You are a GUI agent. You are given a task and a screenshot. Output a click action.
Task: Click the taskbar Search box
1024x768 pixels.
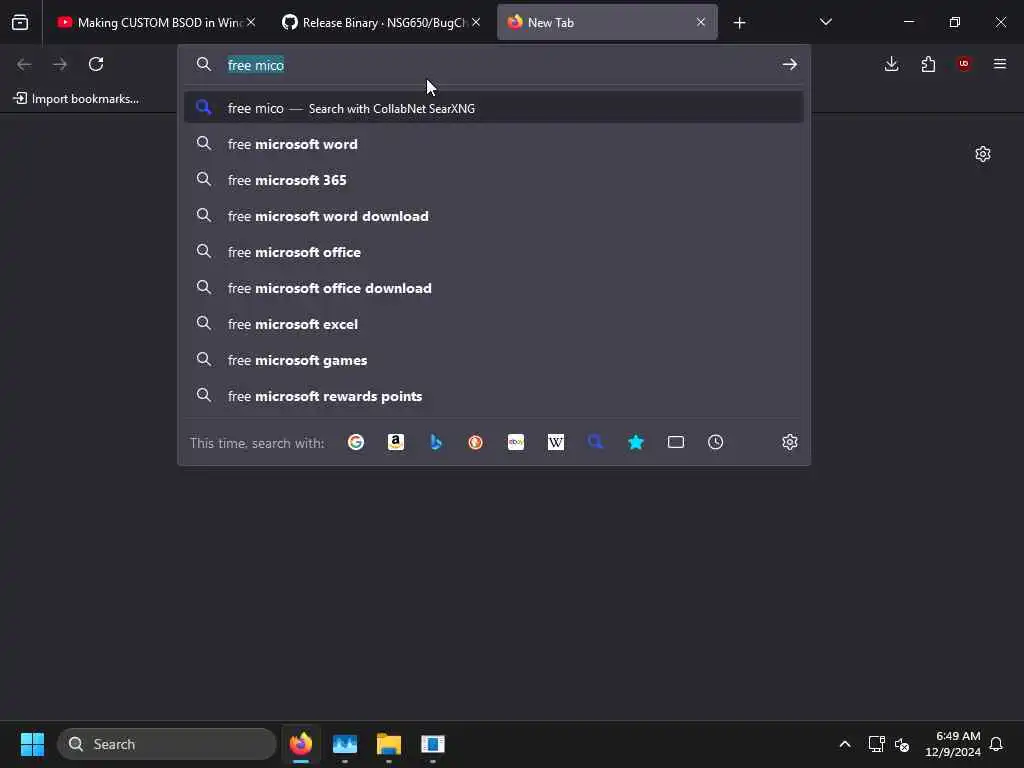click(x=167, y=744)
